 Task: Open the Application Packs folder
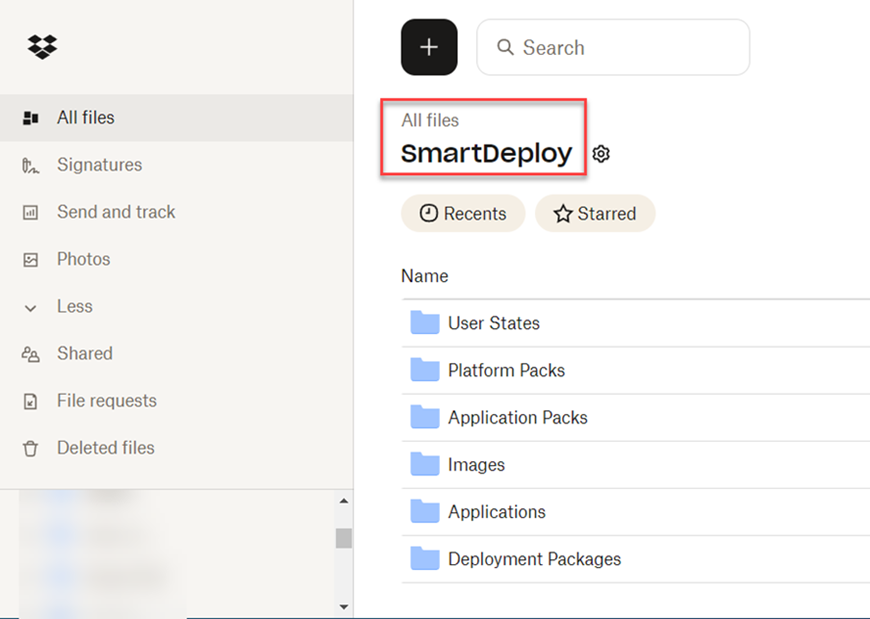[518, 417]
